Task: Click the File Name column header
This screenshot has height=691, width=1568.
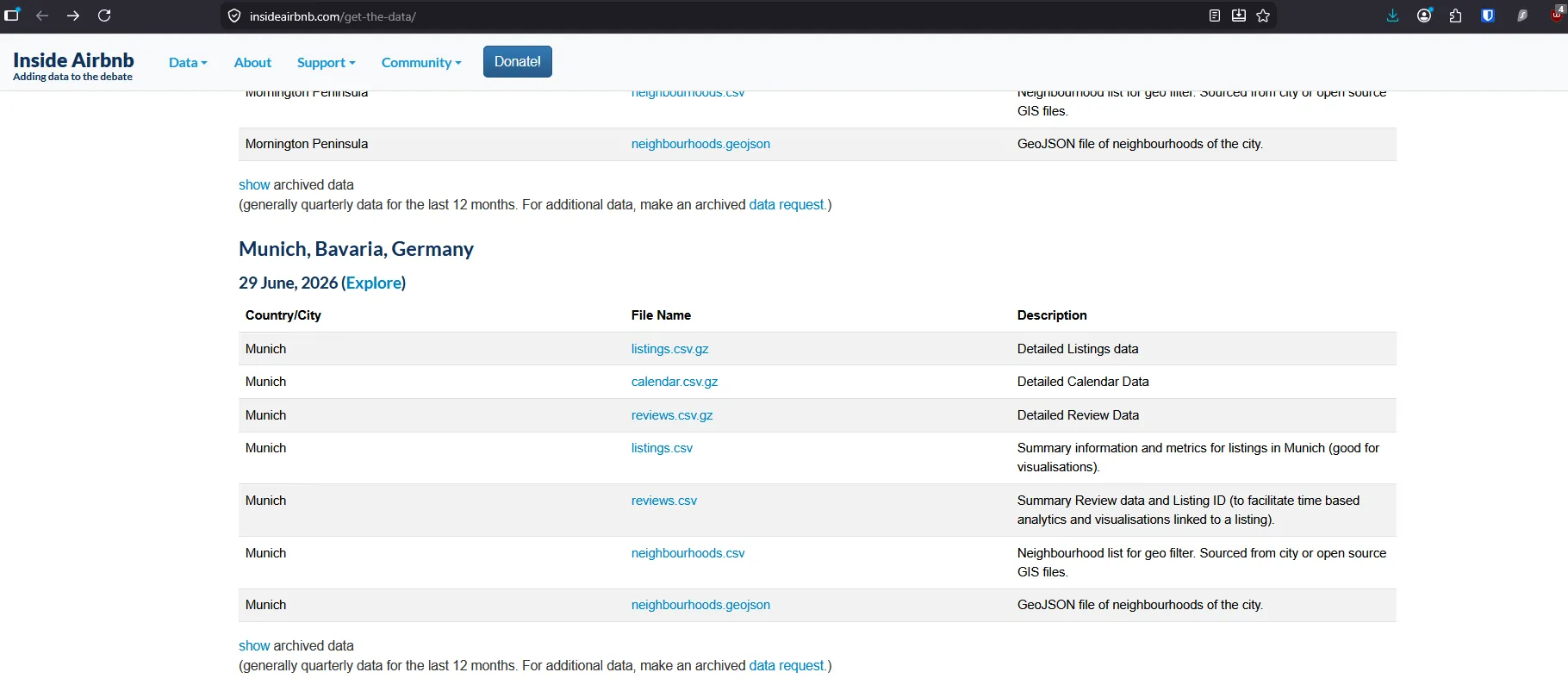Action: click(661, 315)
